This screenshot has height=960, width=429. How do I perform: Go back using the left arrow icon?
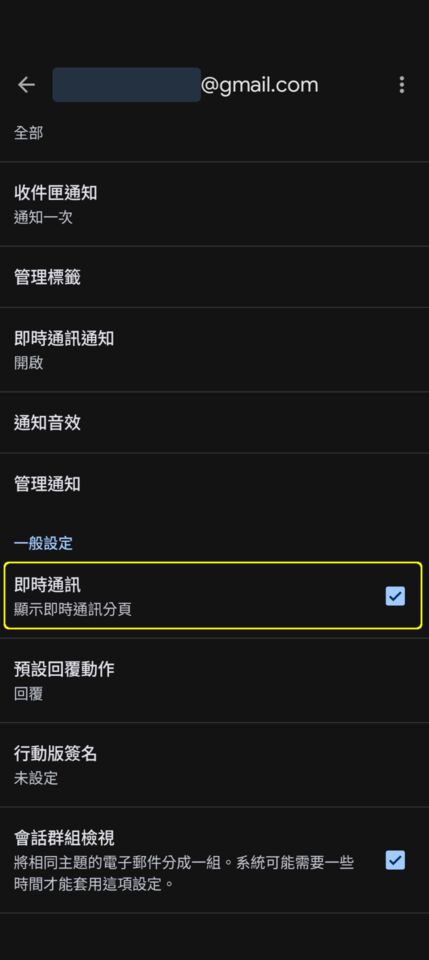(26, 84)
